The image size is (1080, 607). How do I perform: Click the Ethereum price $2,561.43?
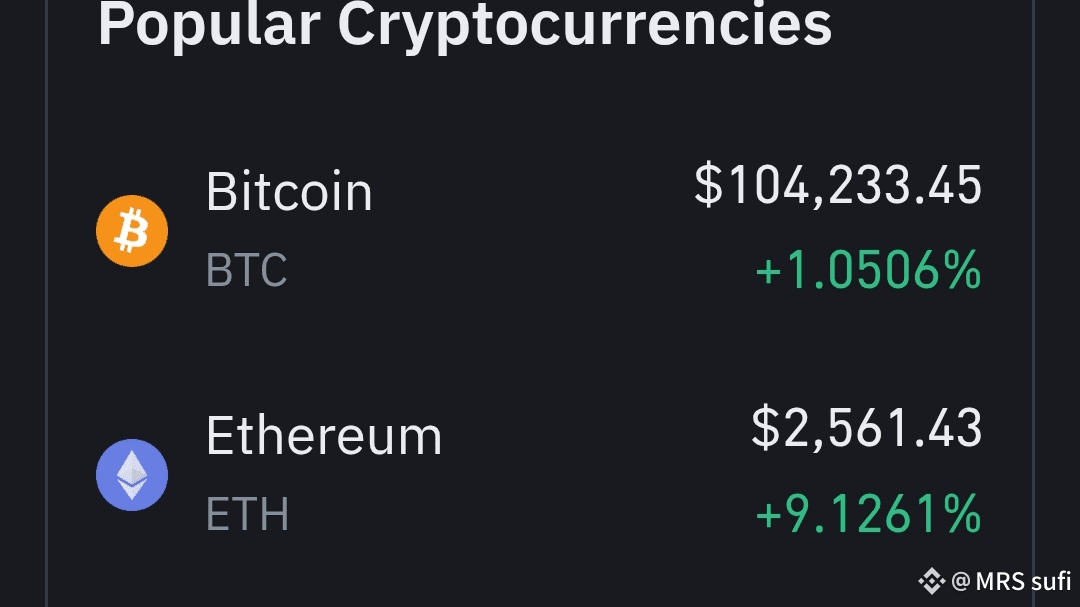[x=866, y=429]
